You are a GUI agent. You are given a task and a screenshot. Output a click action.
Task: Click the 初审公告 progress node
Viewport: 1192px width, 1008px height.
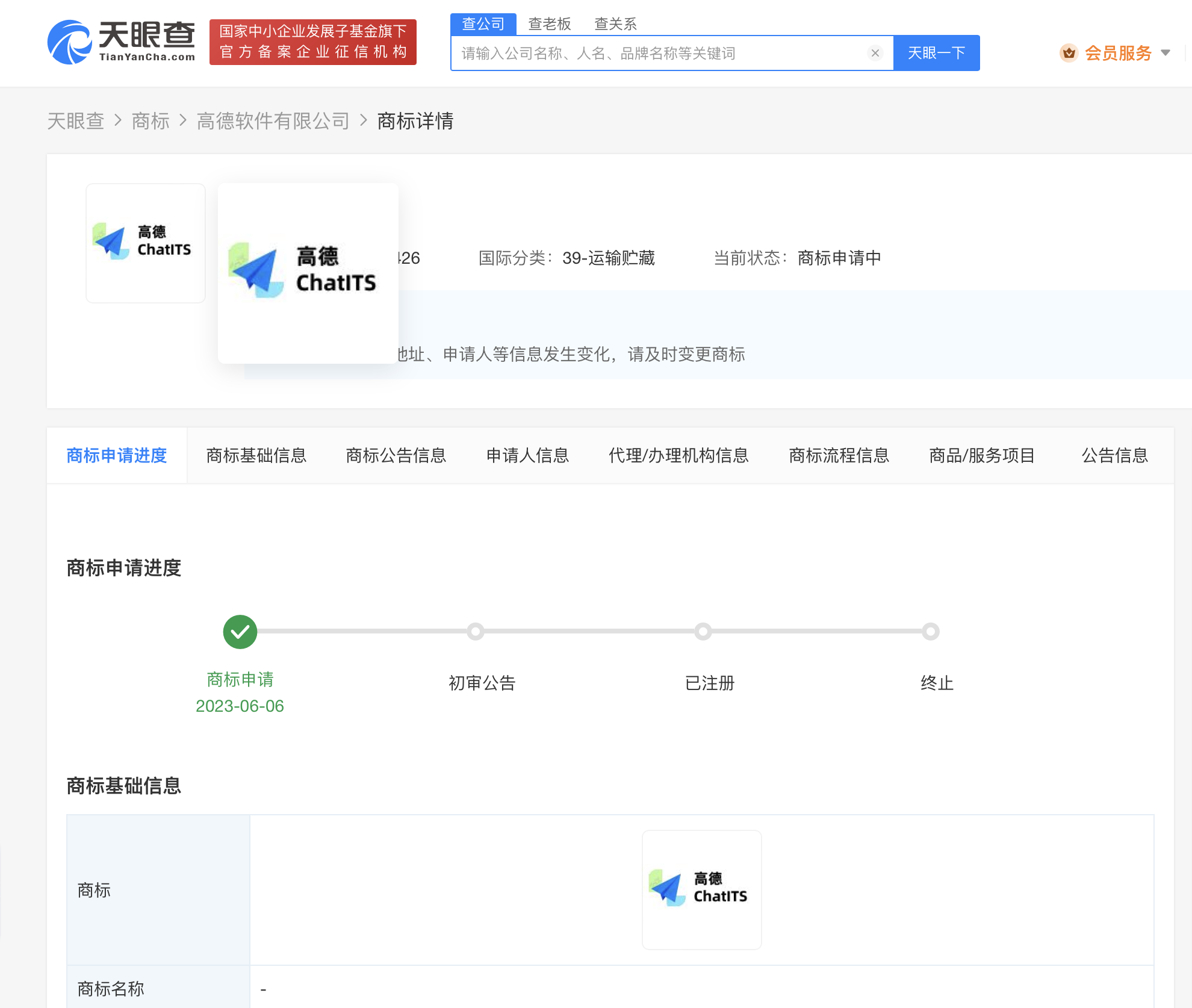476,632
